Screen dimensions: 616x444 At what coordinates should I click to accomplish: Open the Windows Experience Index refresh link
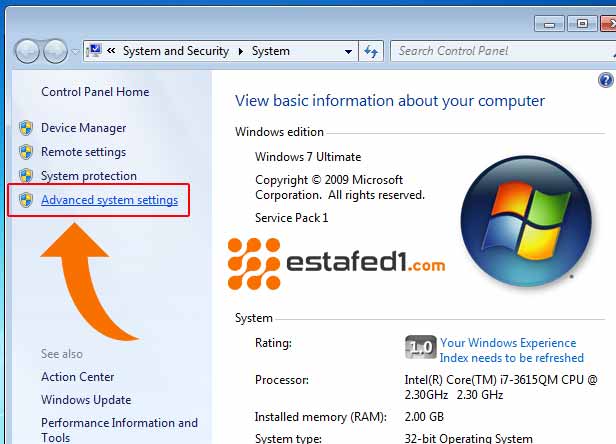pyautogui.click(x=511, y=350)
